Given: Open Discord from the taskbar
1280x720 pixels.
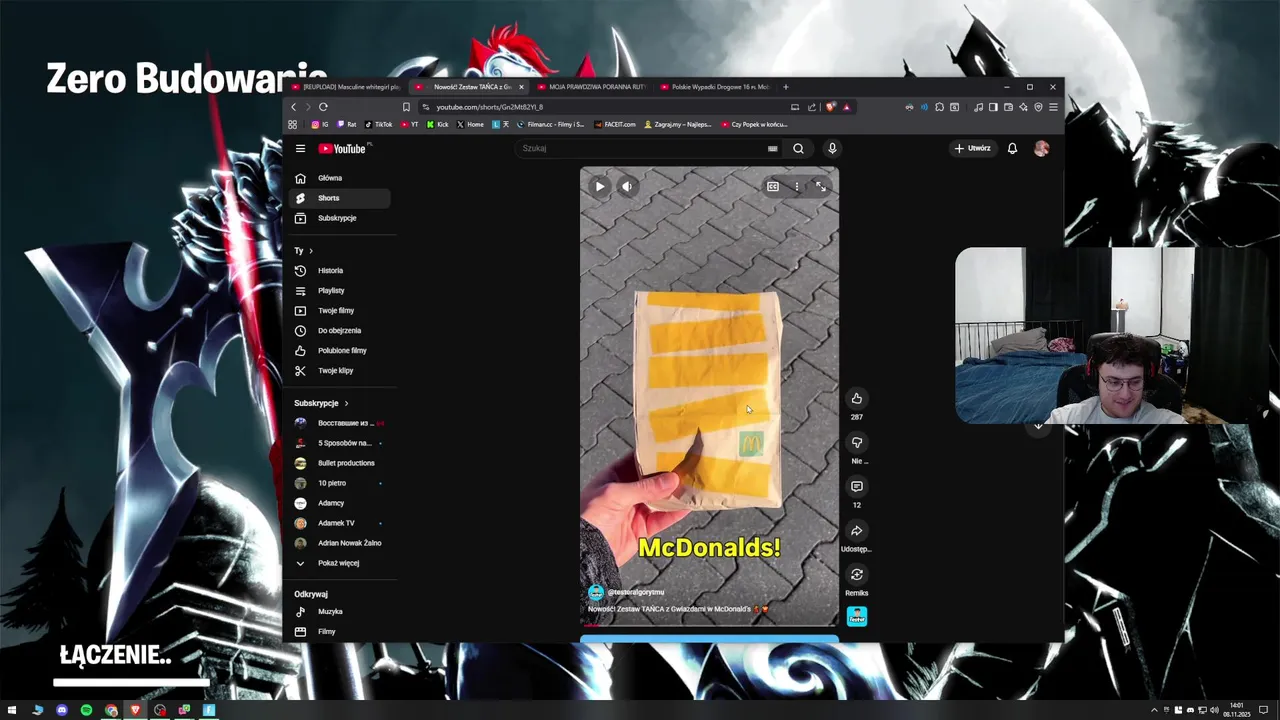Looking at the screenshot, I should (x=62, y=710).
